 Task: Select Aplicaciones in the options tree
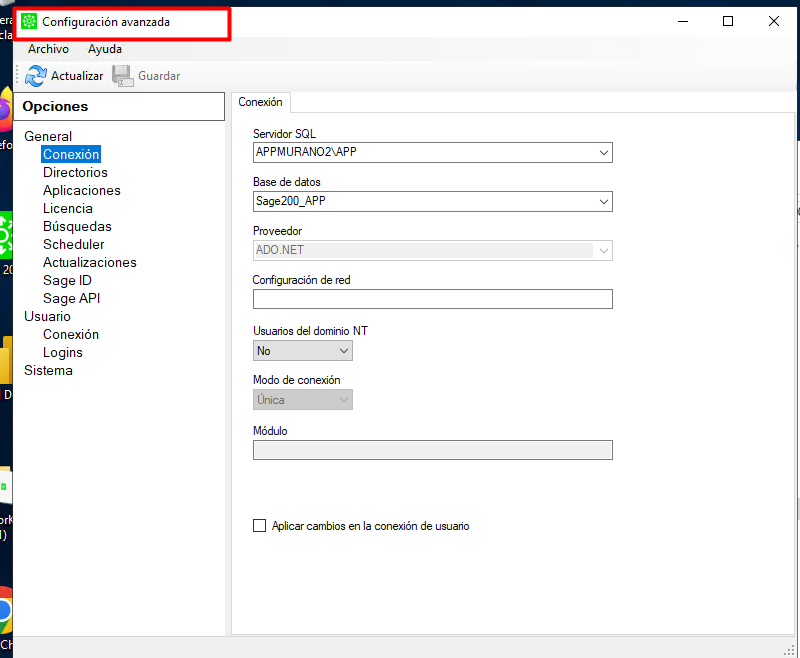pyautogui.click(x=82, y=190)
